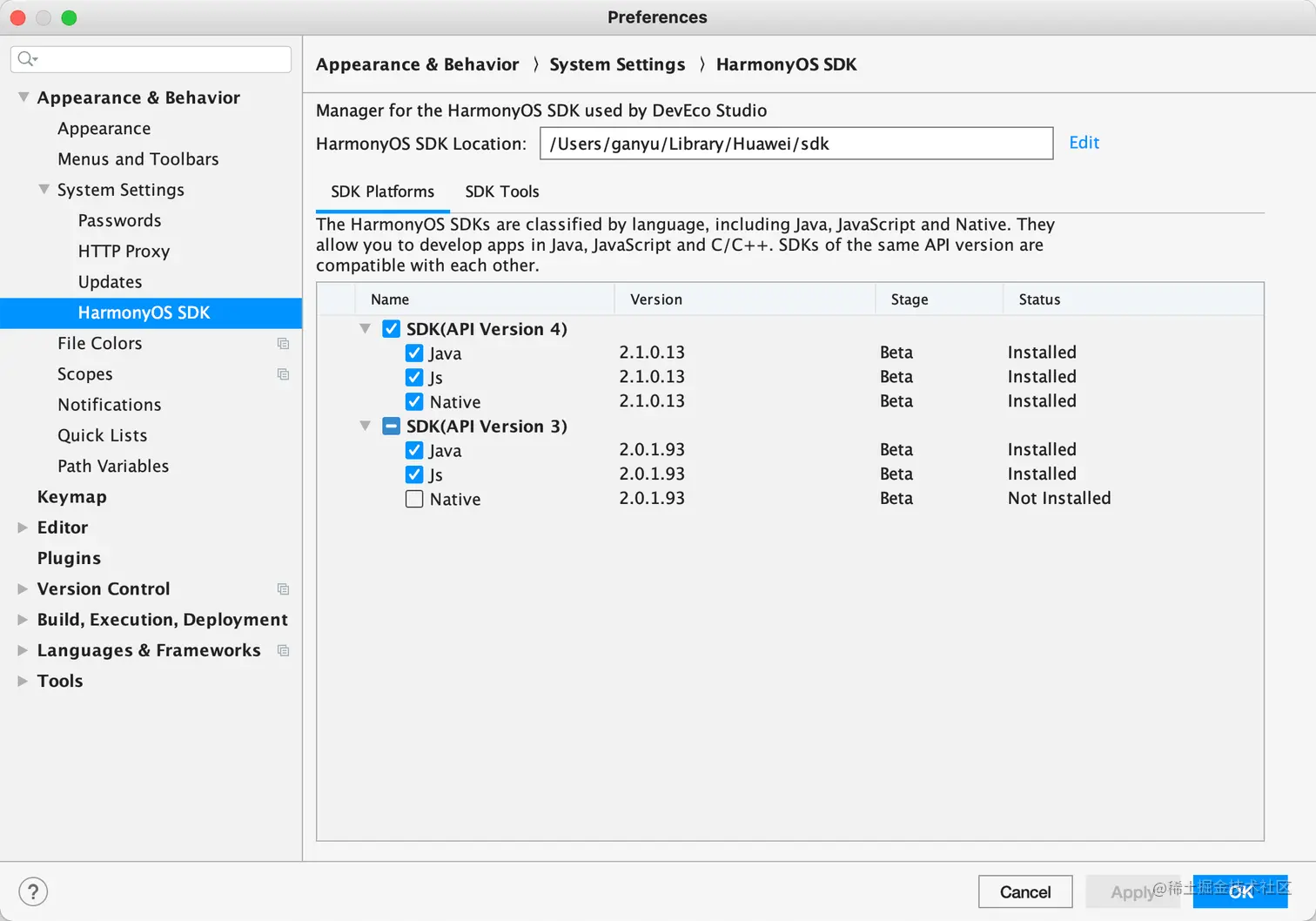
Task: Switch to SDK Platforms tab
Action: [382, 192]
